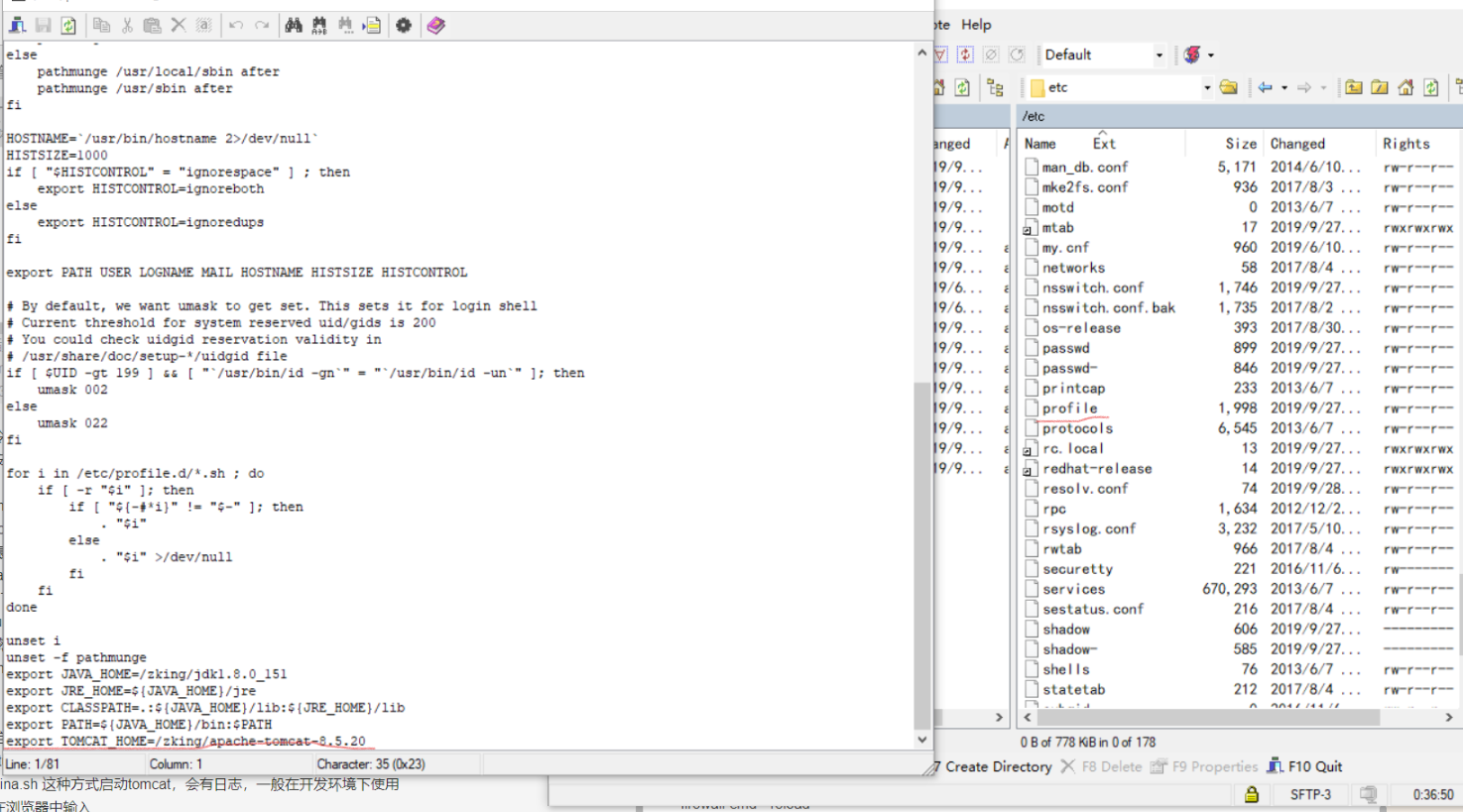Screen dimensions: 1463x812
Task: Click the editor's Save floppy icon
Action: click(x=43, y=25)
